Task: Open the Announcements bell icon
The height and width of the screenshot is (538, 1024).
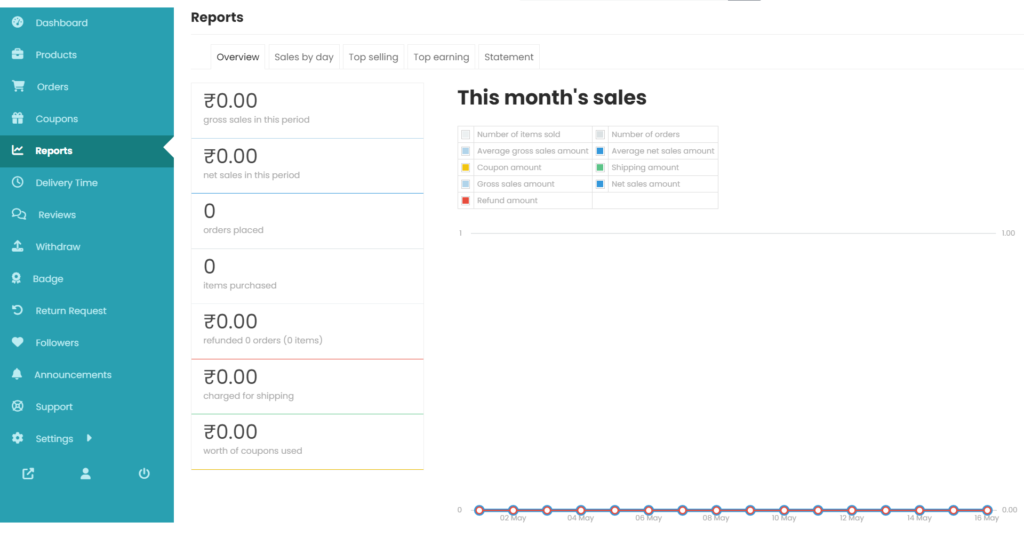Action: point(17,374)
